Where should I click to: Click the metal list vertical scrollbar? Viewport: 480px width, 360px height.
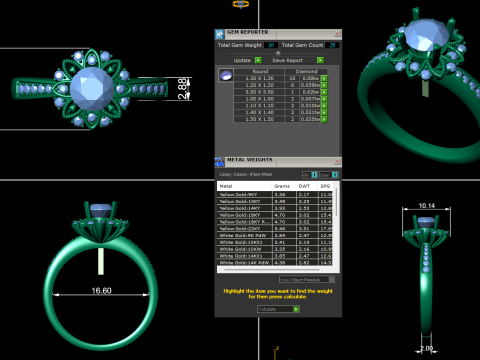(x=336, y=203)
